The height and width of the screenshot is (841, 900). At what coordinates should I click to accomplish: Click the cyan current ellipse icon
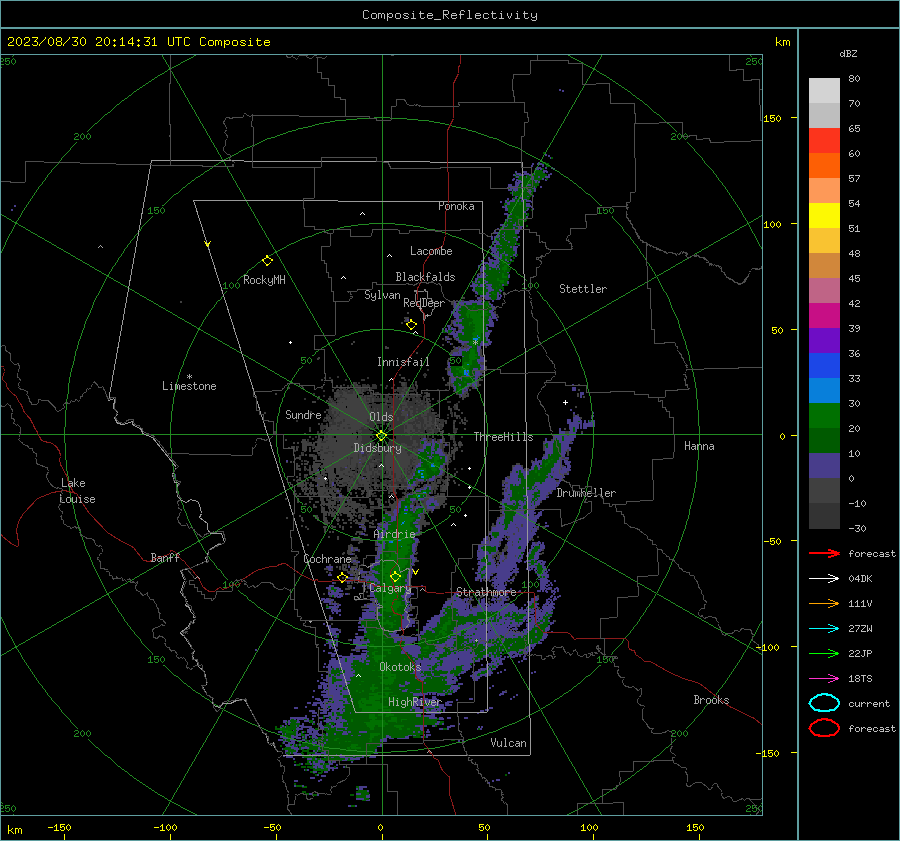tap(824, 703)
